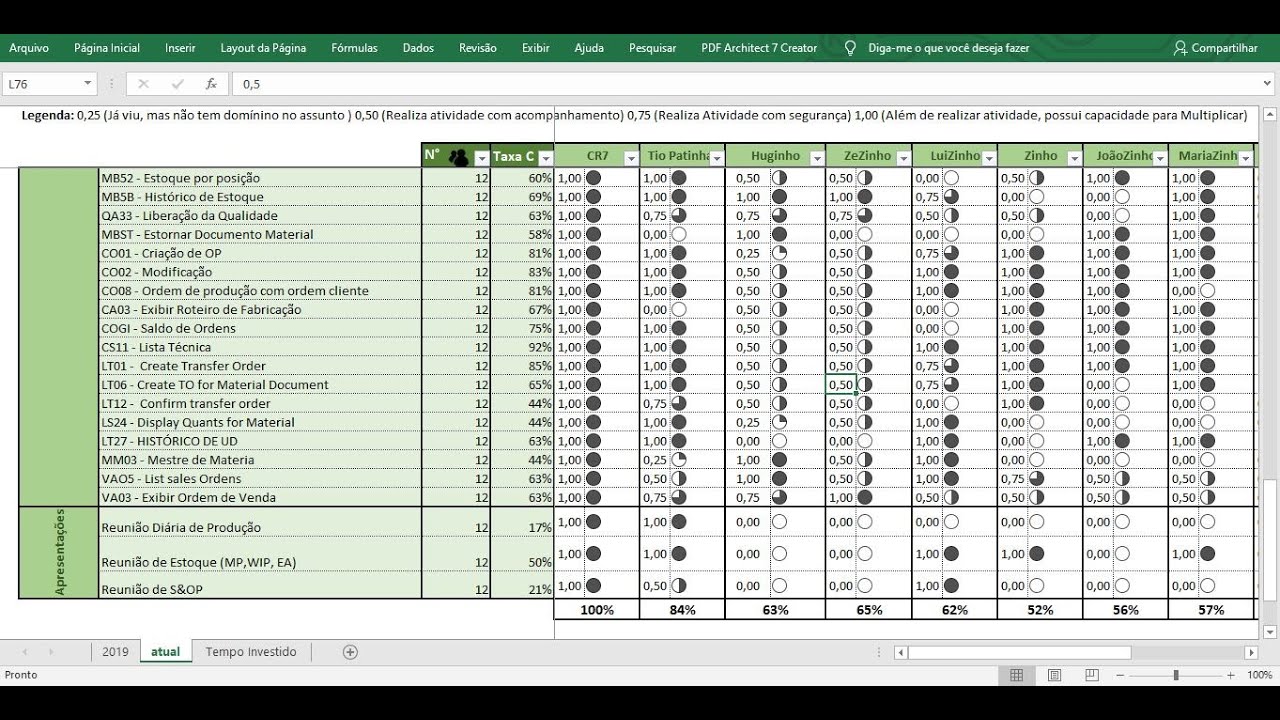Image resolution: width=1280 pixels, height=720 pixels.
Task: Open the Insert Function (fx) dialog
Action: 211,84
